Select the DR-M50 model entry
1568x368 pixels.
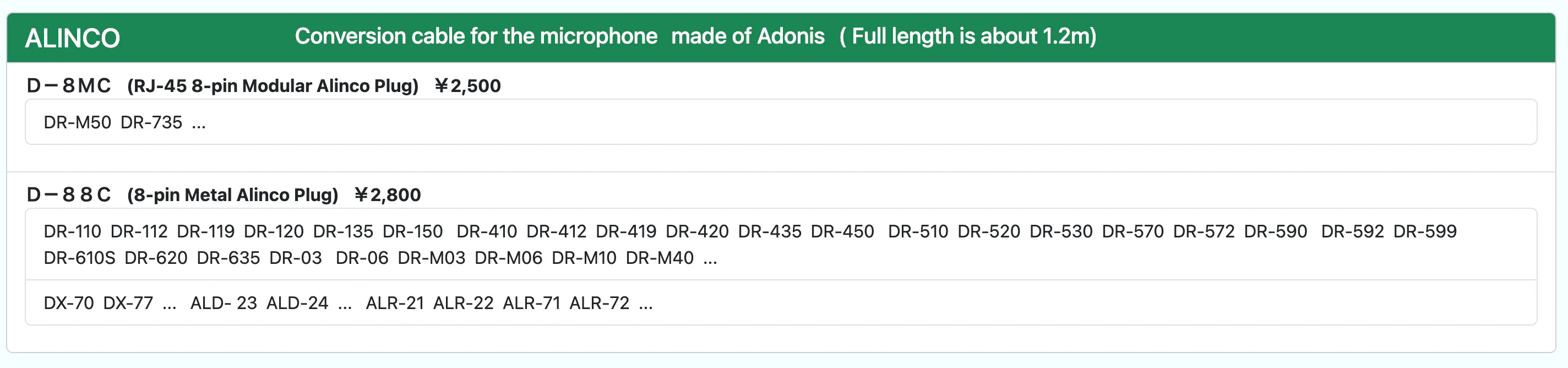(x=77, y=122)
